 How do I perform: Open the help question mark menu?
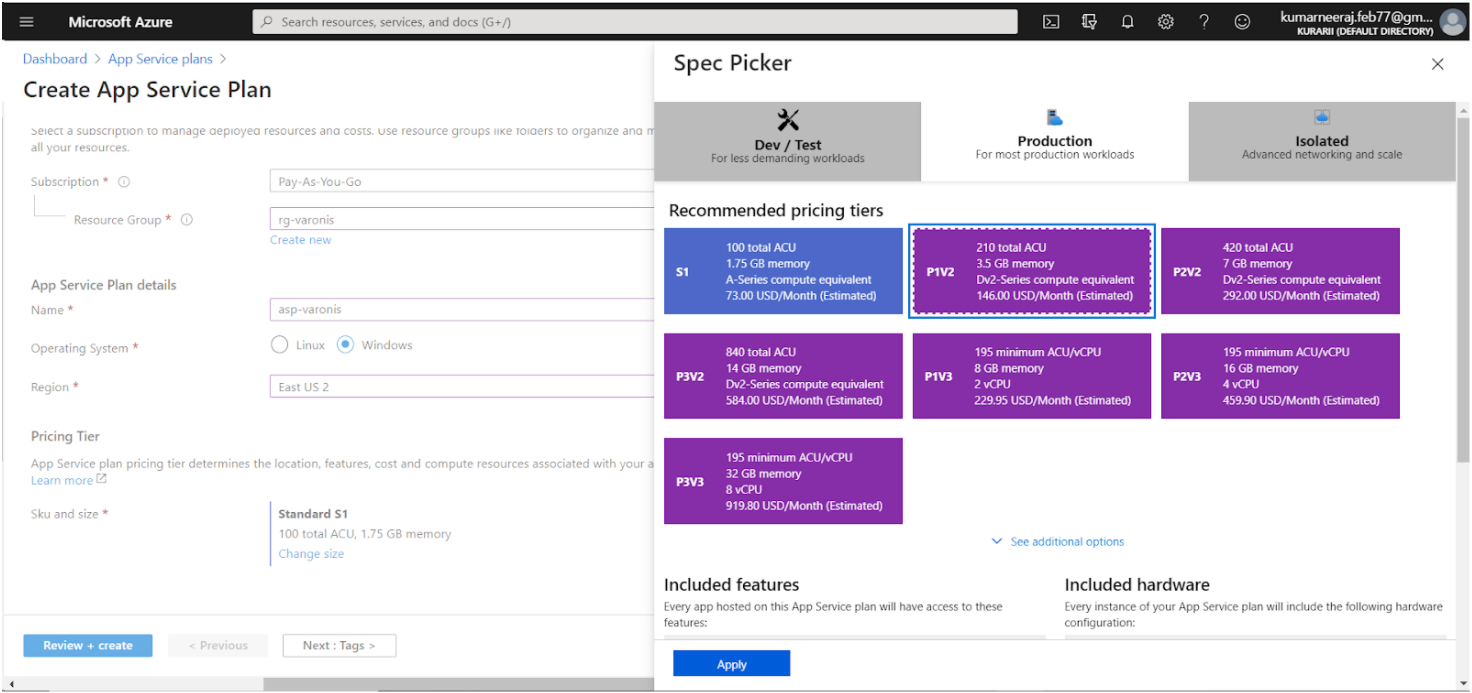(x=1204, y=21)
